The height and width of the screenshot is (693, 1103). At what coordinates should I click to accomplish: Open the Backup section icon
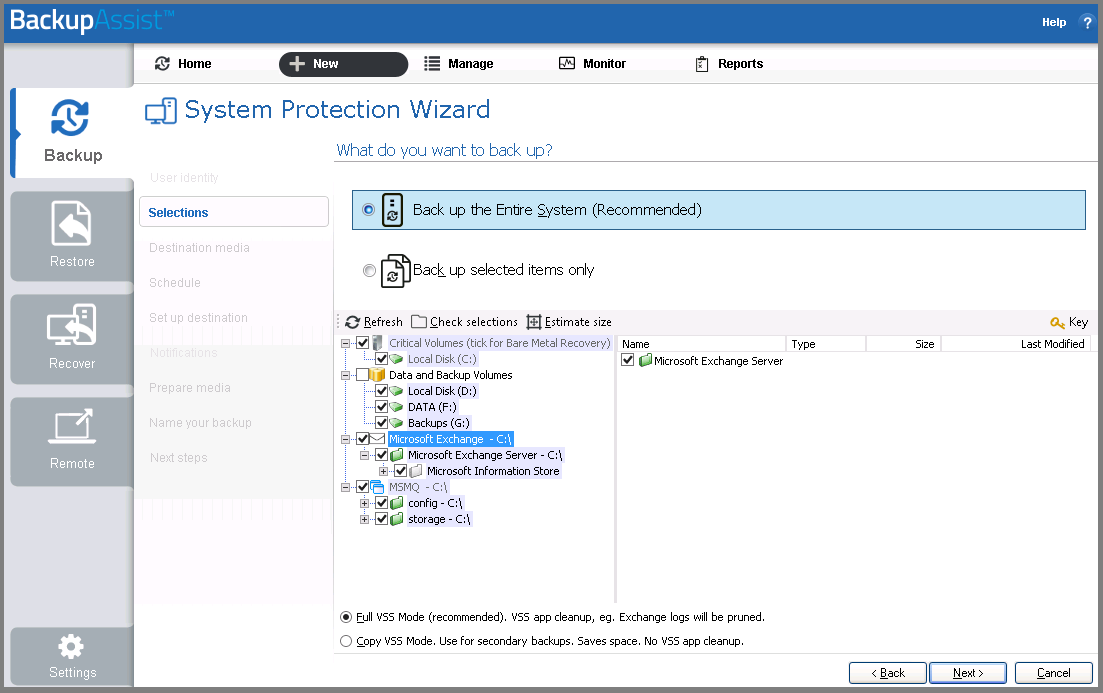pos(70,117)
